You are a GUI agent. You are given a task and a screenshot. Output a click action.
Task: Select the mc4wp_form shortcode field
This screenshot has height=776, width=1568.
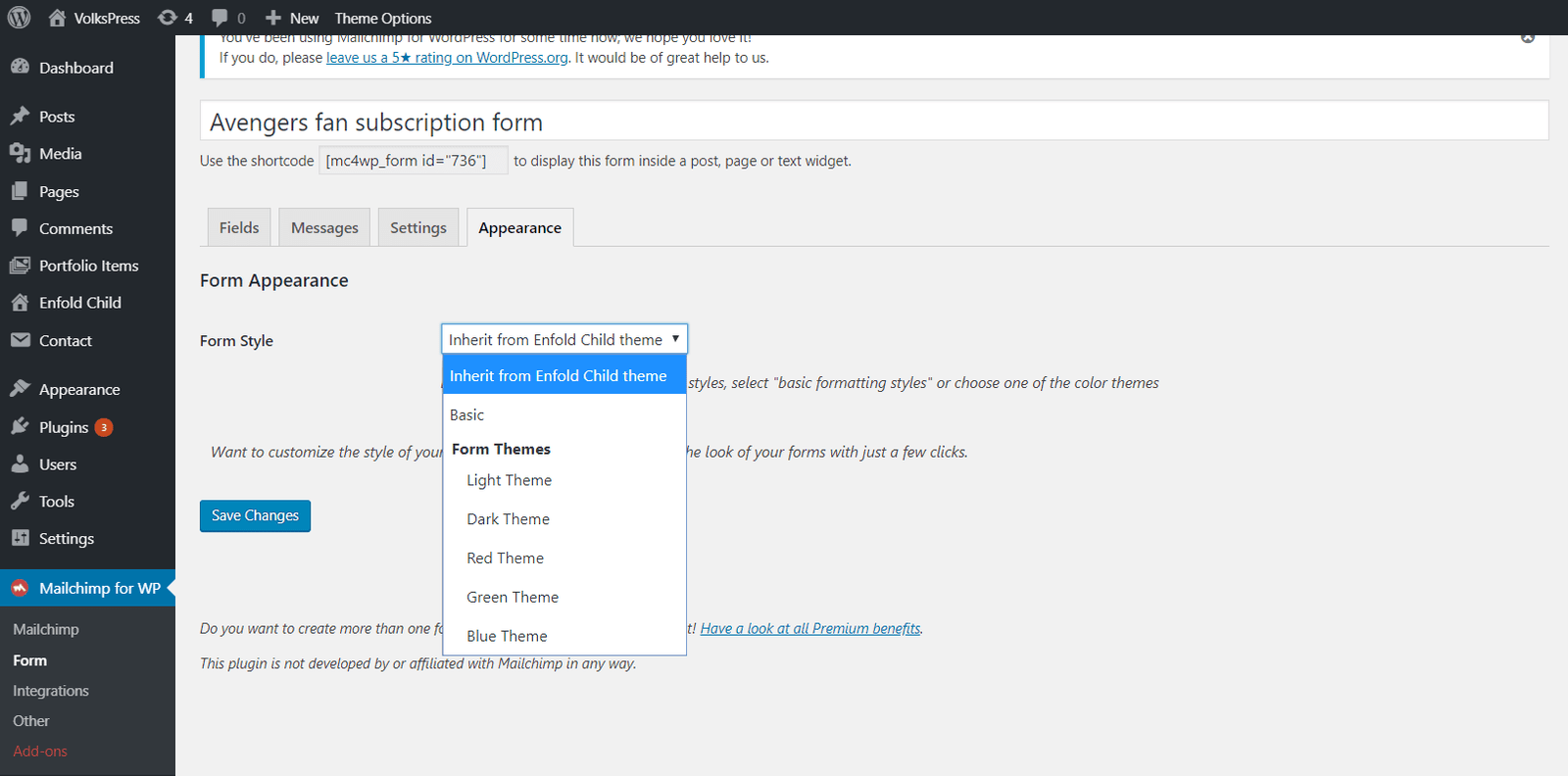click(x=414, y=161)
